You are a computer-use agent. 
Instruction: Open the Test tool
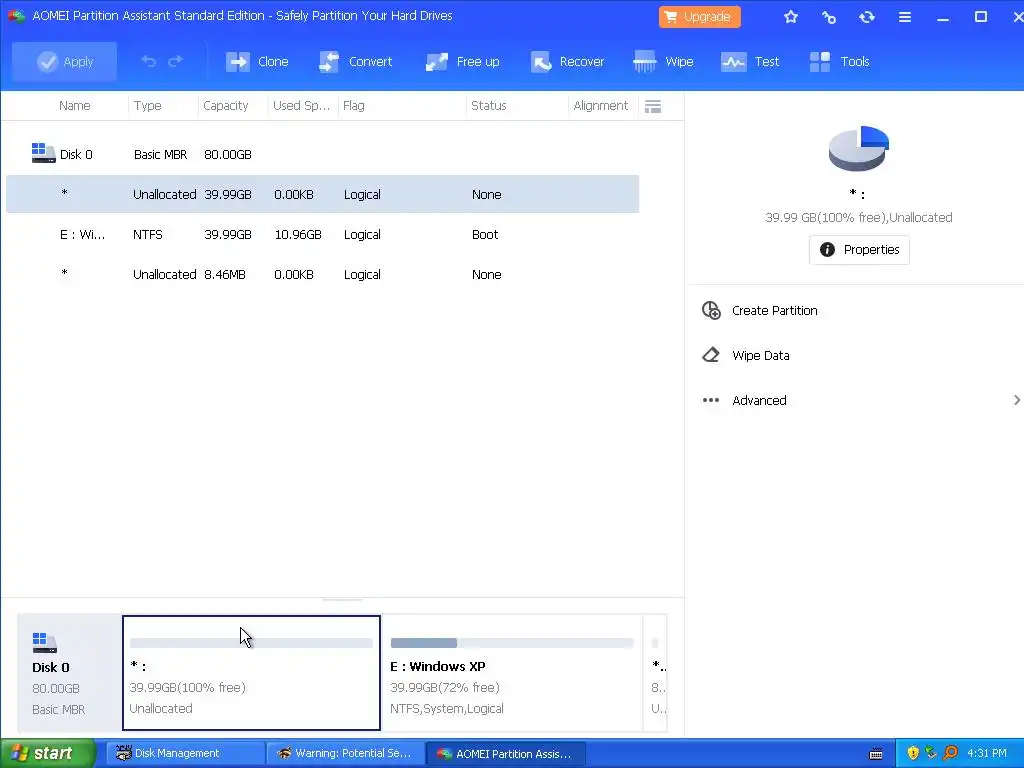point(750,61)
